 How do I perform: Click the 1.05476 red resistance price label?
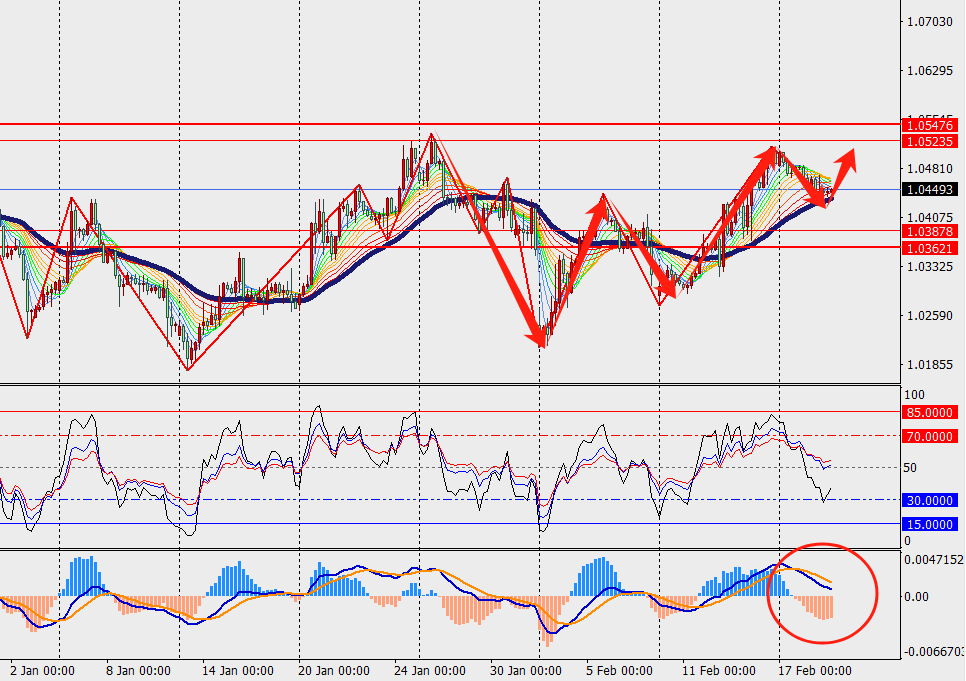930,125
